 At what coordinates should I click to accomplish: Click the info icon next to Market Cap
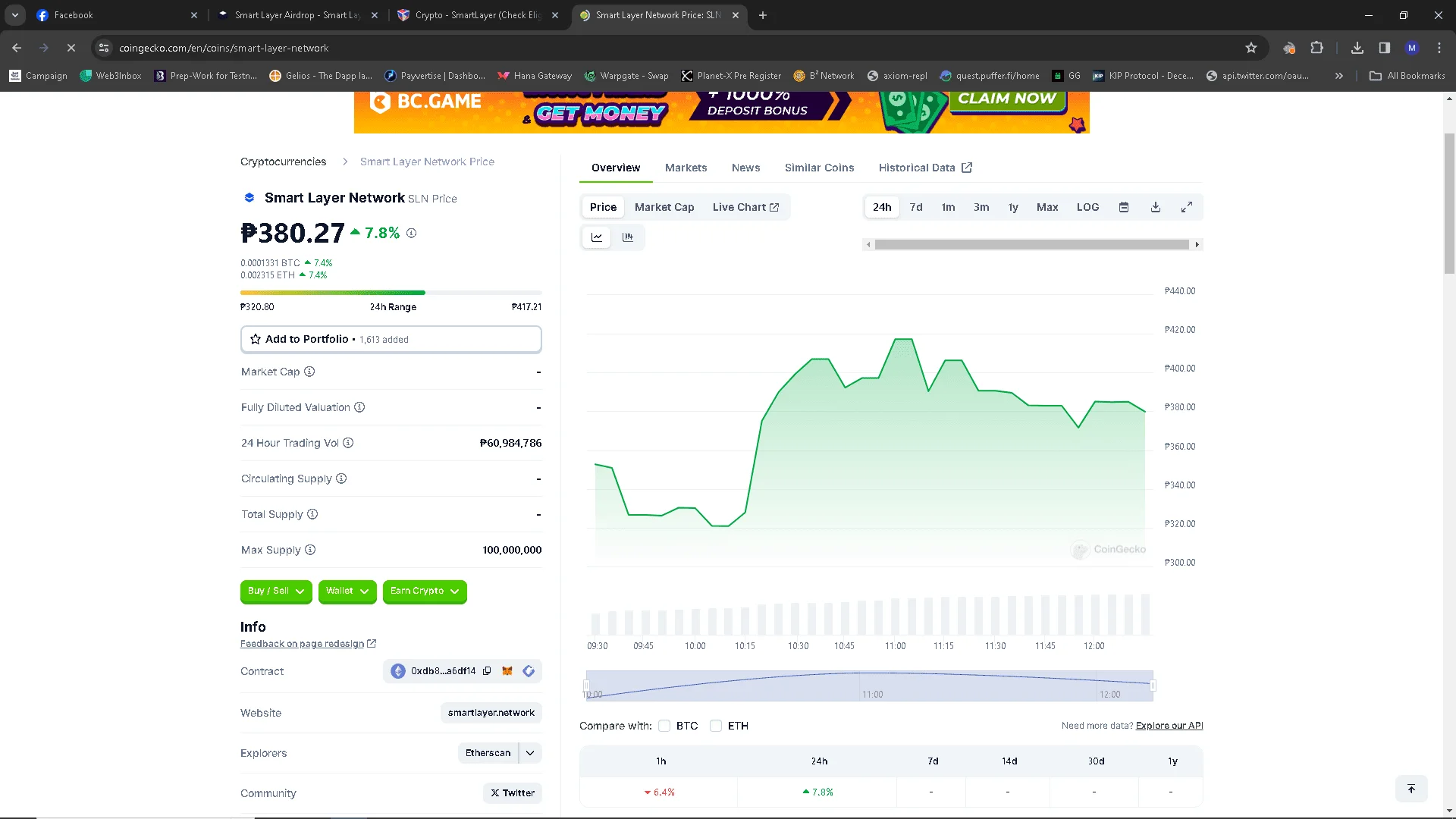tap(309, 372)
